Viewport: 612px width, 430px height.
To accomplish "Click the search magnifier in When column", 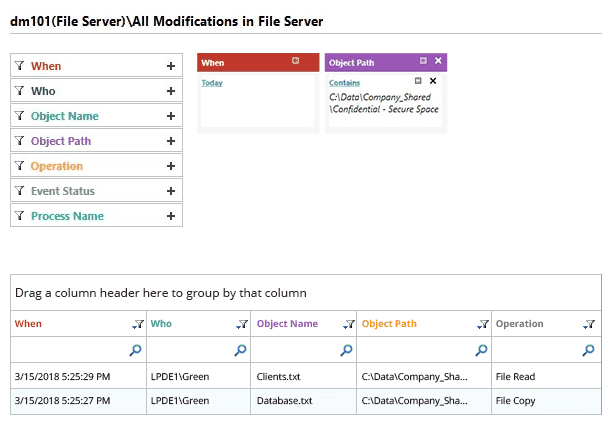I will point(135,350).
